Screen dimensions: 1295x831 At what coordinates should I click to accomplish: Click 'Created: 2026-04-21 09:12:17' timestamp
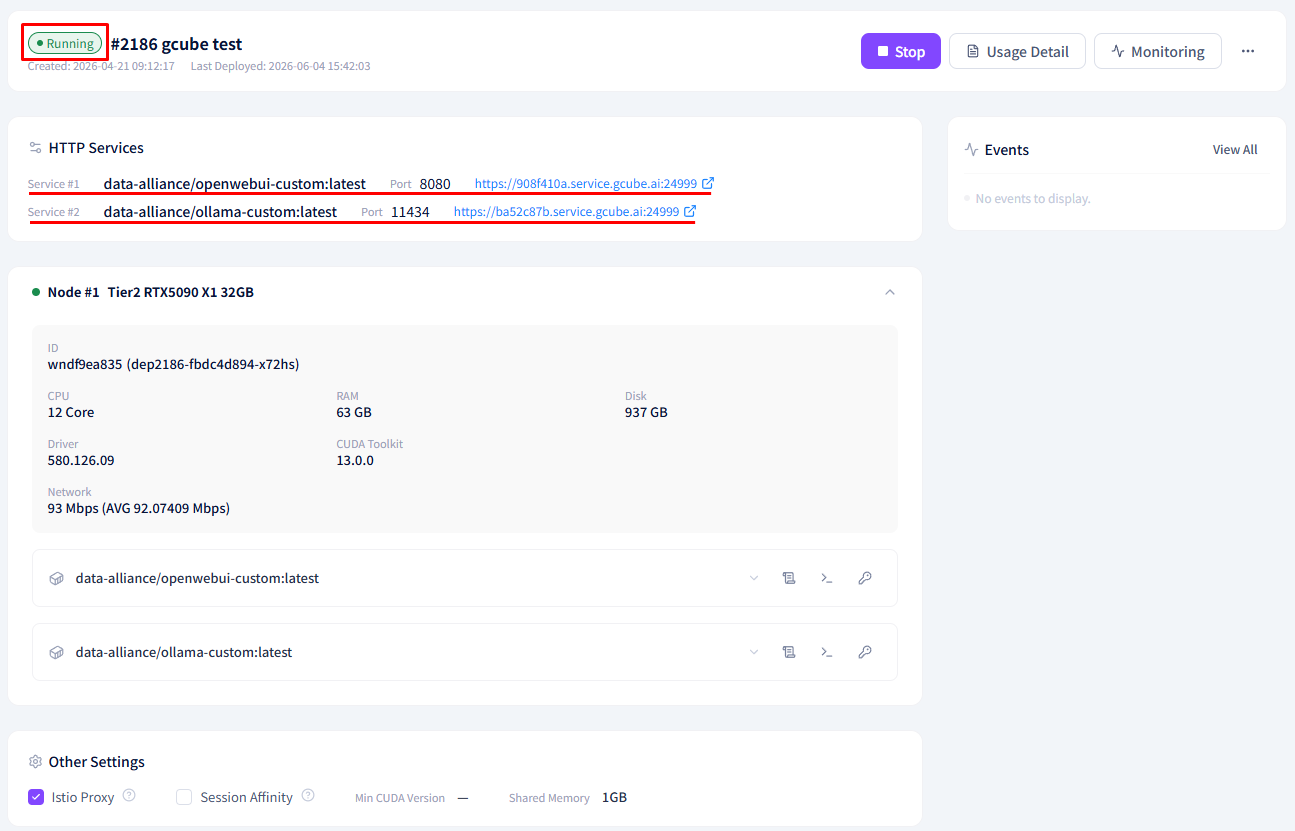point(101,66)
